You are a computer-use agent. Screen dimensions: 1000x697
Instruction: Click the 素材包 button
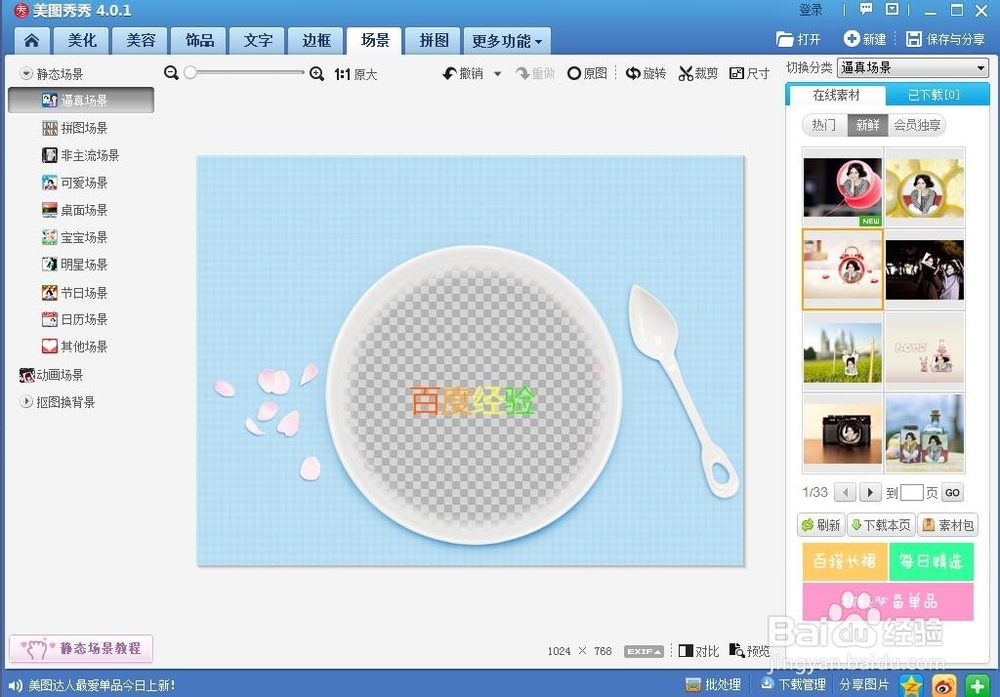[948, 525]
